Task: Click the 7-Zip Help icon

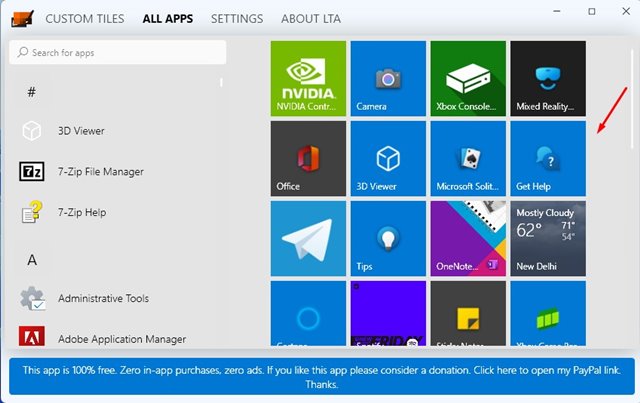Action: click(x=32, y=212)
